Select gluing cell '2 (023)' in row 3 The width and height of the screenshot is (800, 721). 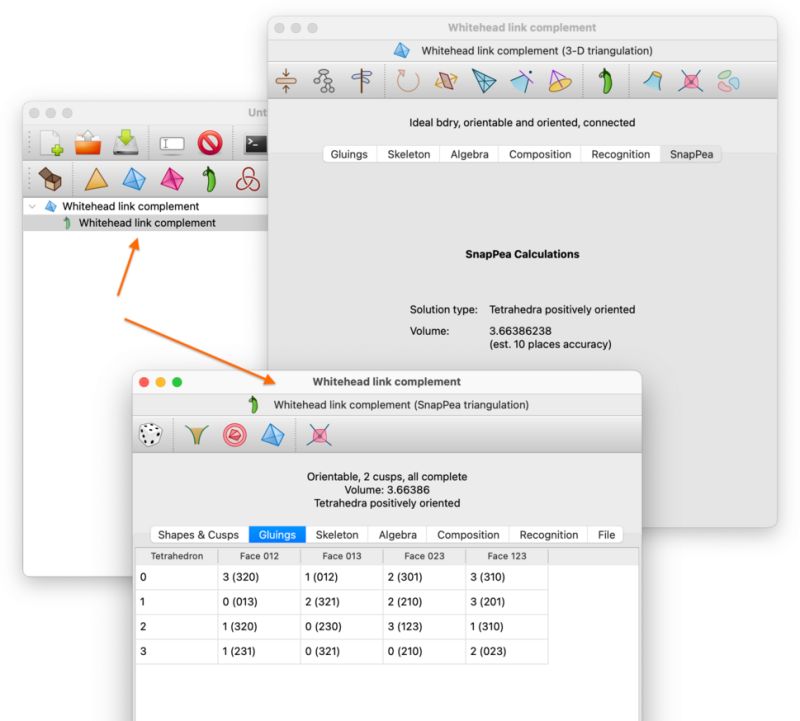tap(507, 652)
